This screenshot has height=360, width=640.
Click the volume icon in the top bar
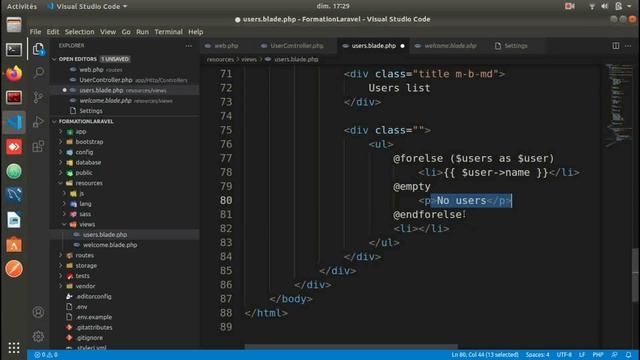(x=604, y=6)
